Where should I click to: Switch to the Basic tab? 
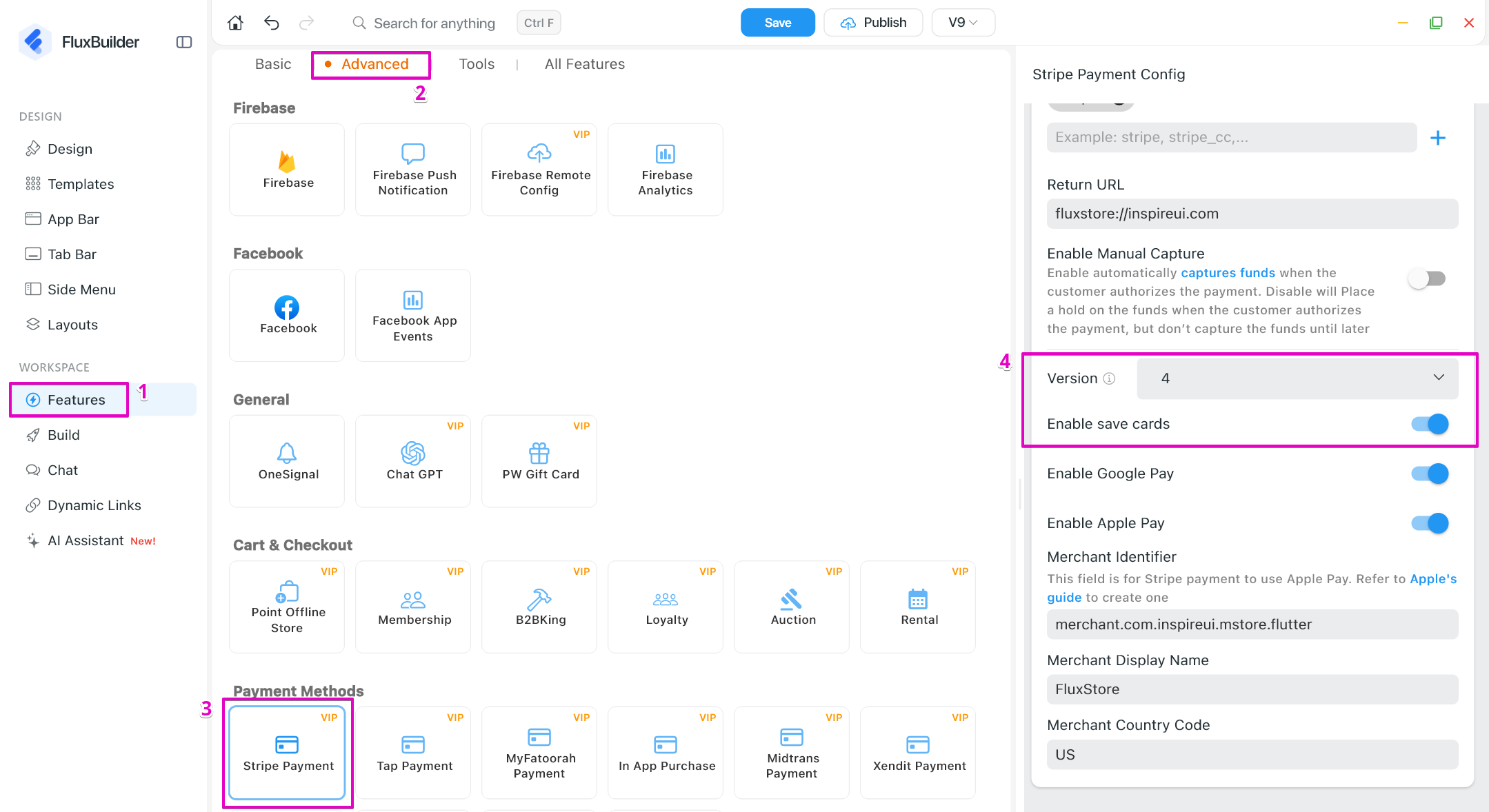(x=273, y=64)
